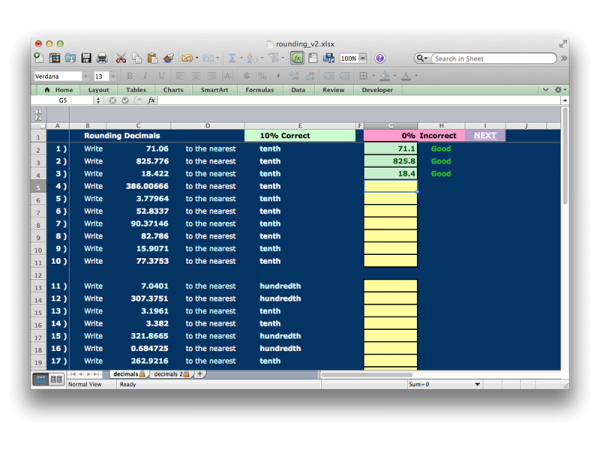Switch to the Layout tab

[98, 90]
